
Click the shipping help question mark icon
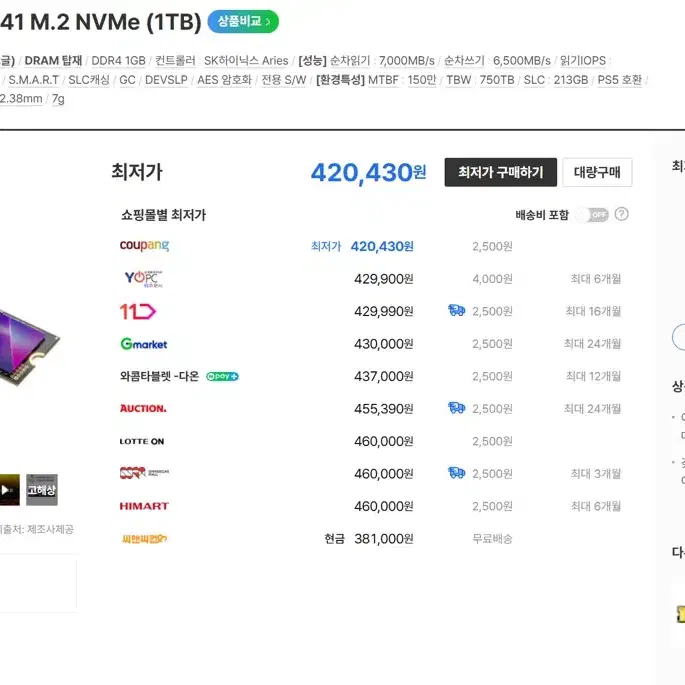click(621, 214)
